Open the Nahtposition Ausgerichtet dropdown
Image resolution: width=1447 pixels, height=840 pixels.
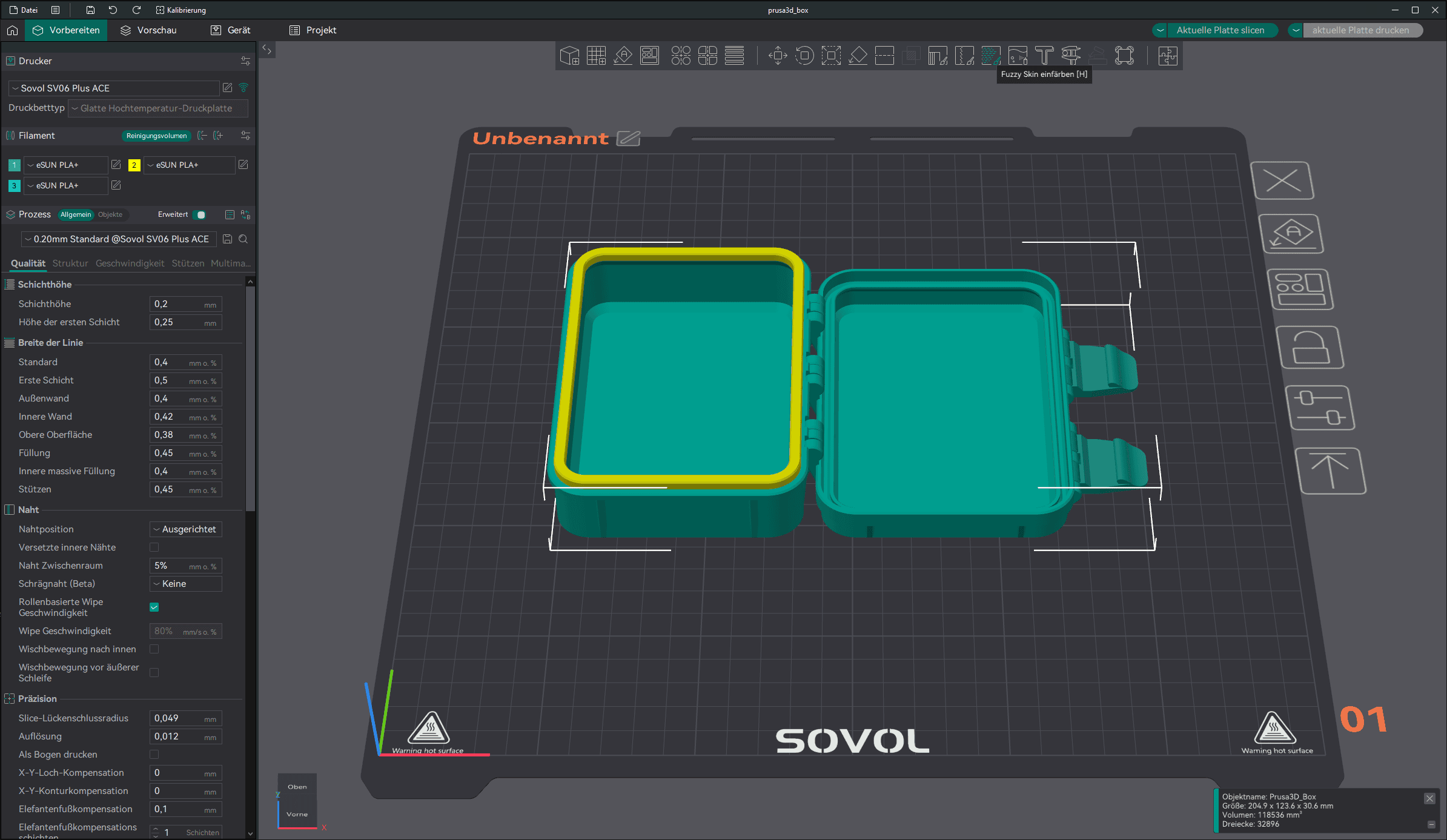pyautogui.click(x=185, y=529)
